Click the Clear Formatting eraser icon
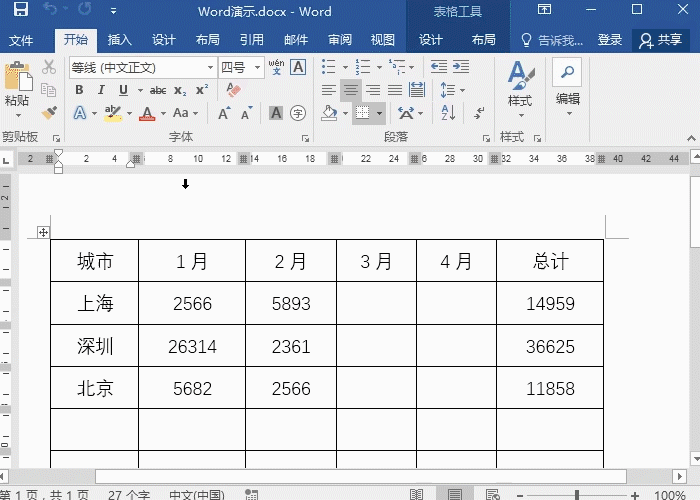The width and height of the screenshot is (700, 500). 233,90
